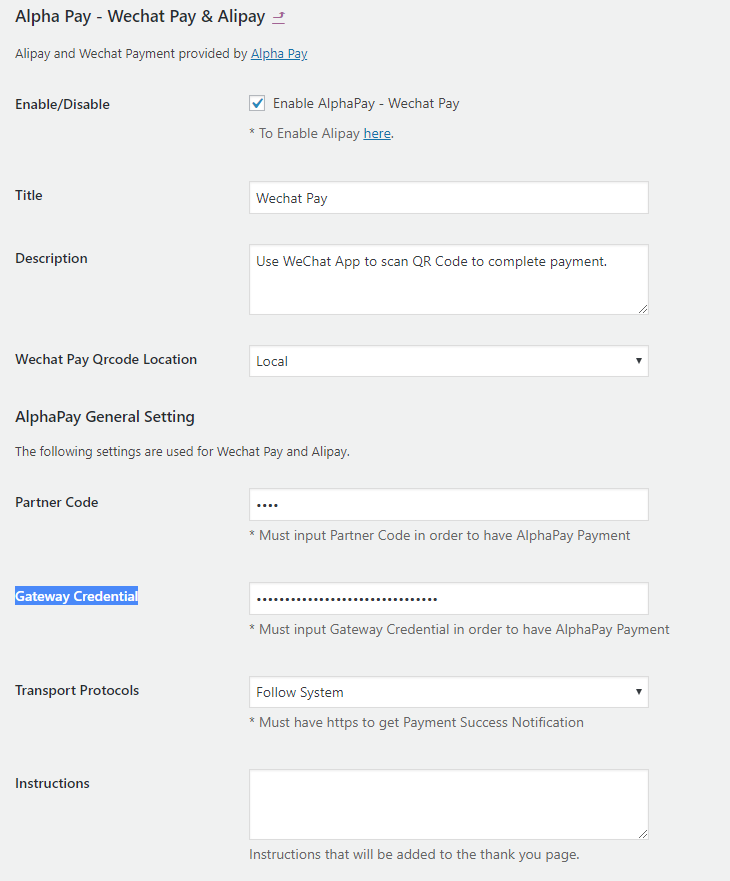The image size is (730, 881).
Task: Click the highlighted Gateway Credential label
Action: coord(76,596)
